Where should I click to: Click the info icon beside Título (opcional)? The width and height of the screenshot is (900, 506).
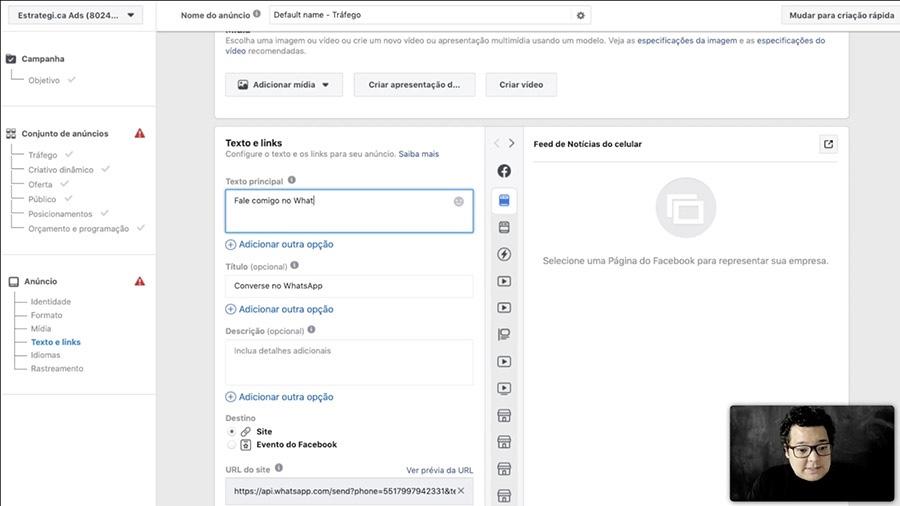[x=294, y=266]
